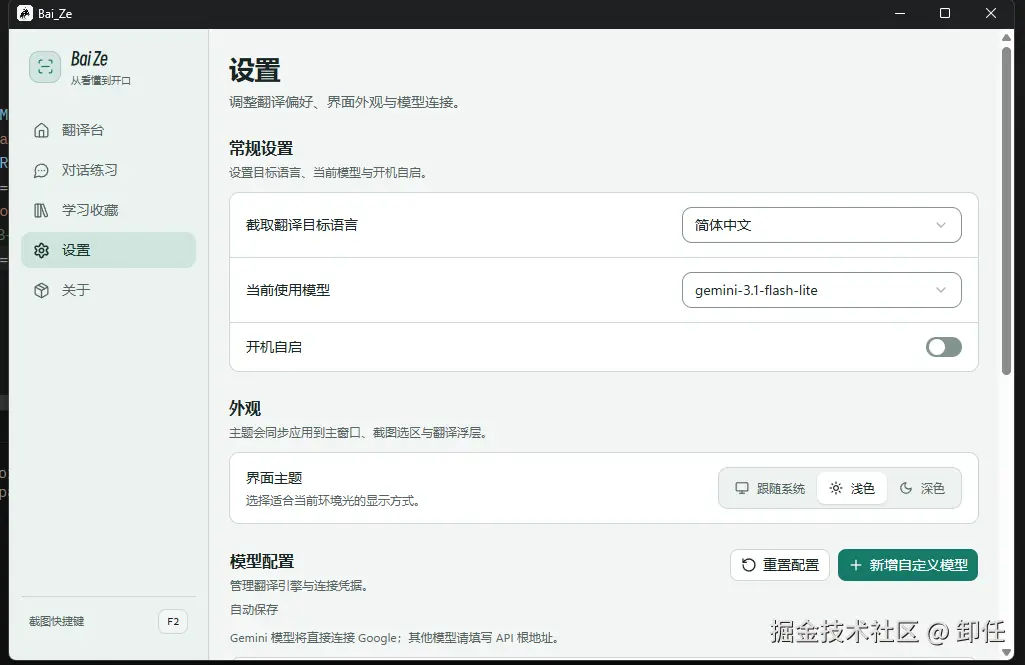
Task: Click the reset arrow icon in 重置配置
Action: 748,565
